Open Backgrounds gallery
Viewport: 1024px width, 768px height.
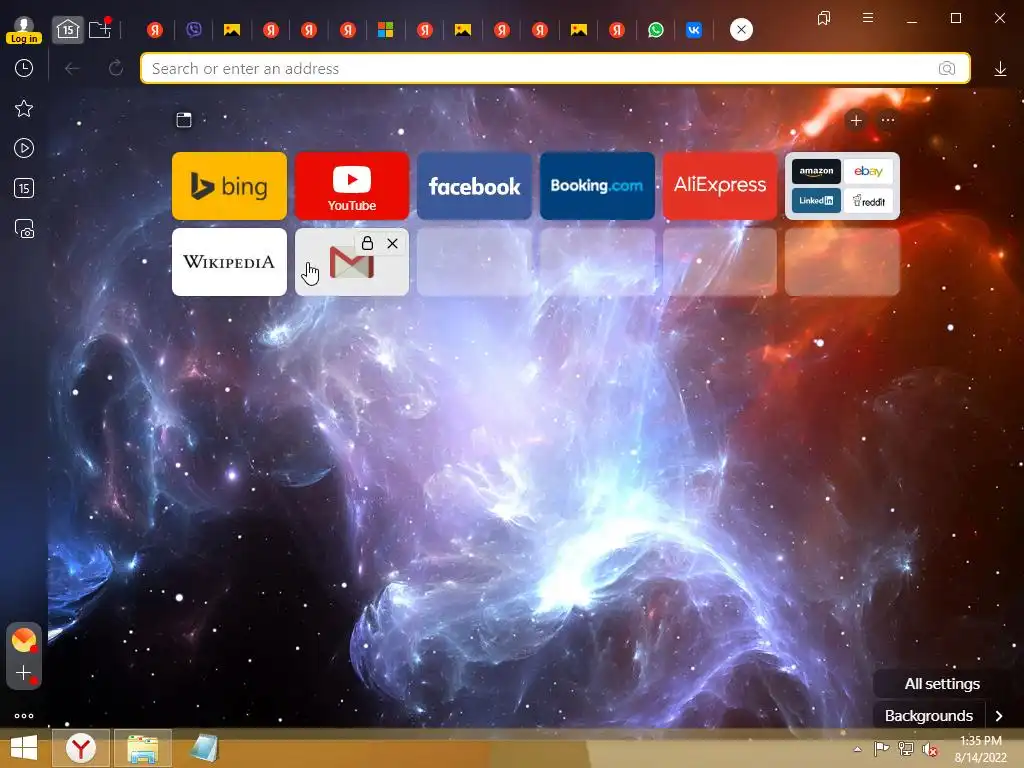click(929, 716)
